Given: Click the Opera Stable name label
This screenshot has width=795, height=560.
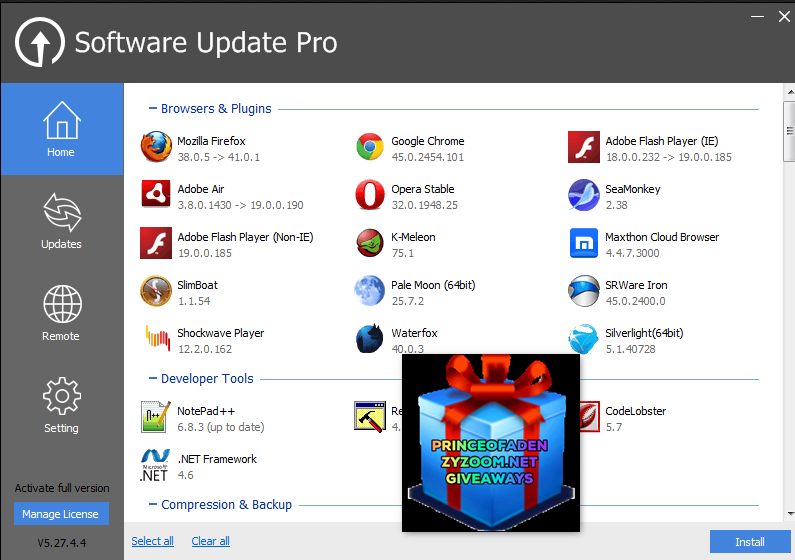Looking at the screenshot, I should pos(422,189).
